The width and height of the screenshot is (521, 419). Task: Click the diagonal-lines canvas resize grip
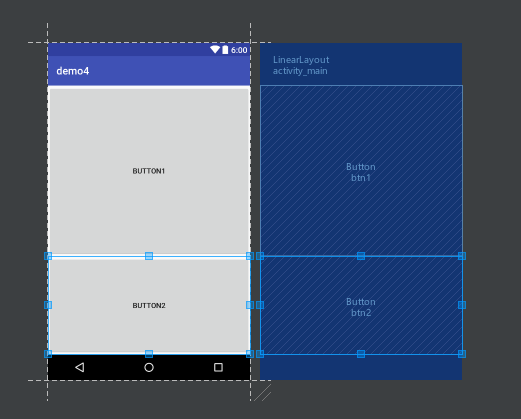click(x=263, y=393)
